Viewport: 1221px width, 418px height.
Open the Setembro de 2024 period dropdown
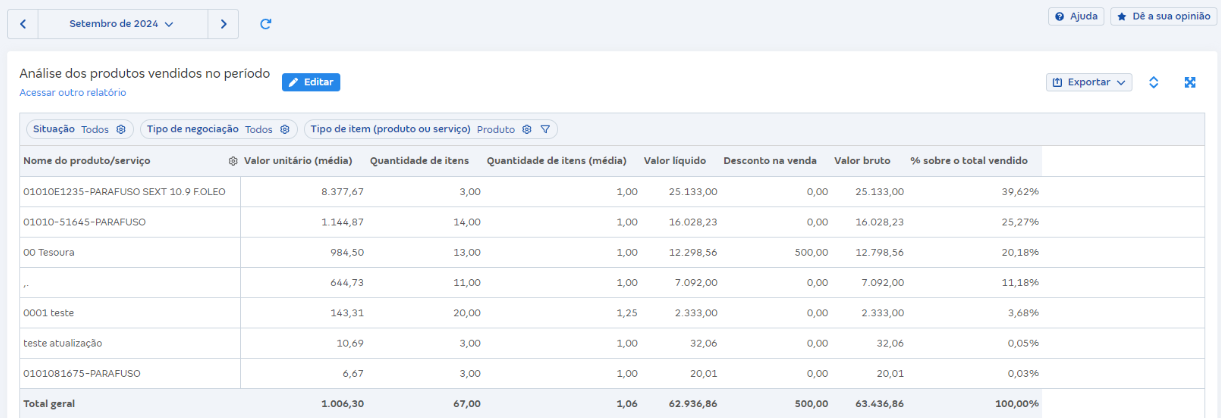121,24
